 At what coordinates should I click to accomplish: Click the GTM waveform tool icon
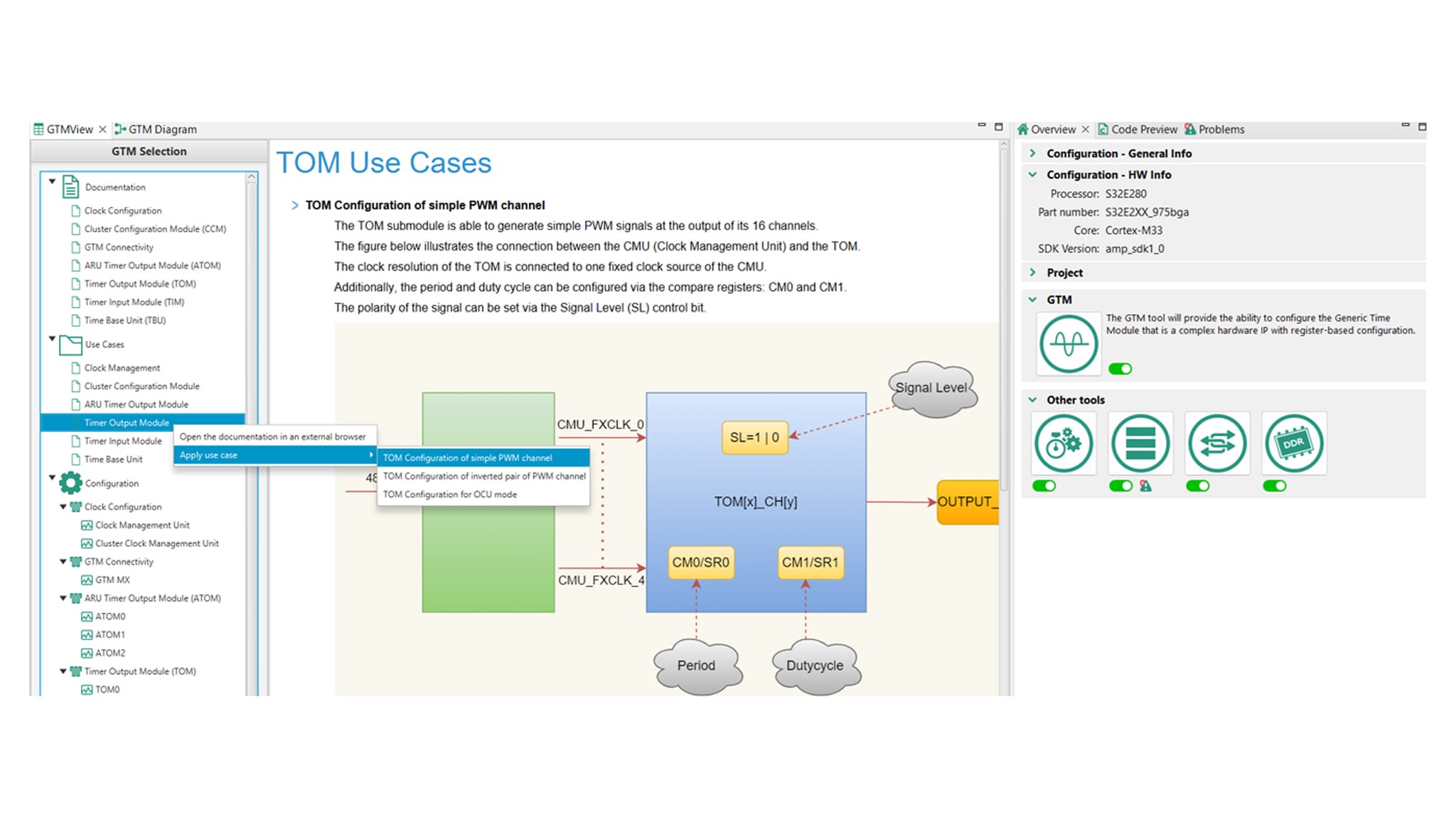click(1068, 343)
